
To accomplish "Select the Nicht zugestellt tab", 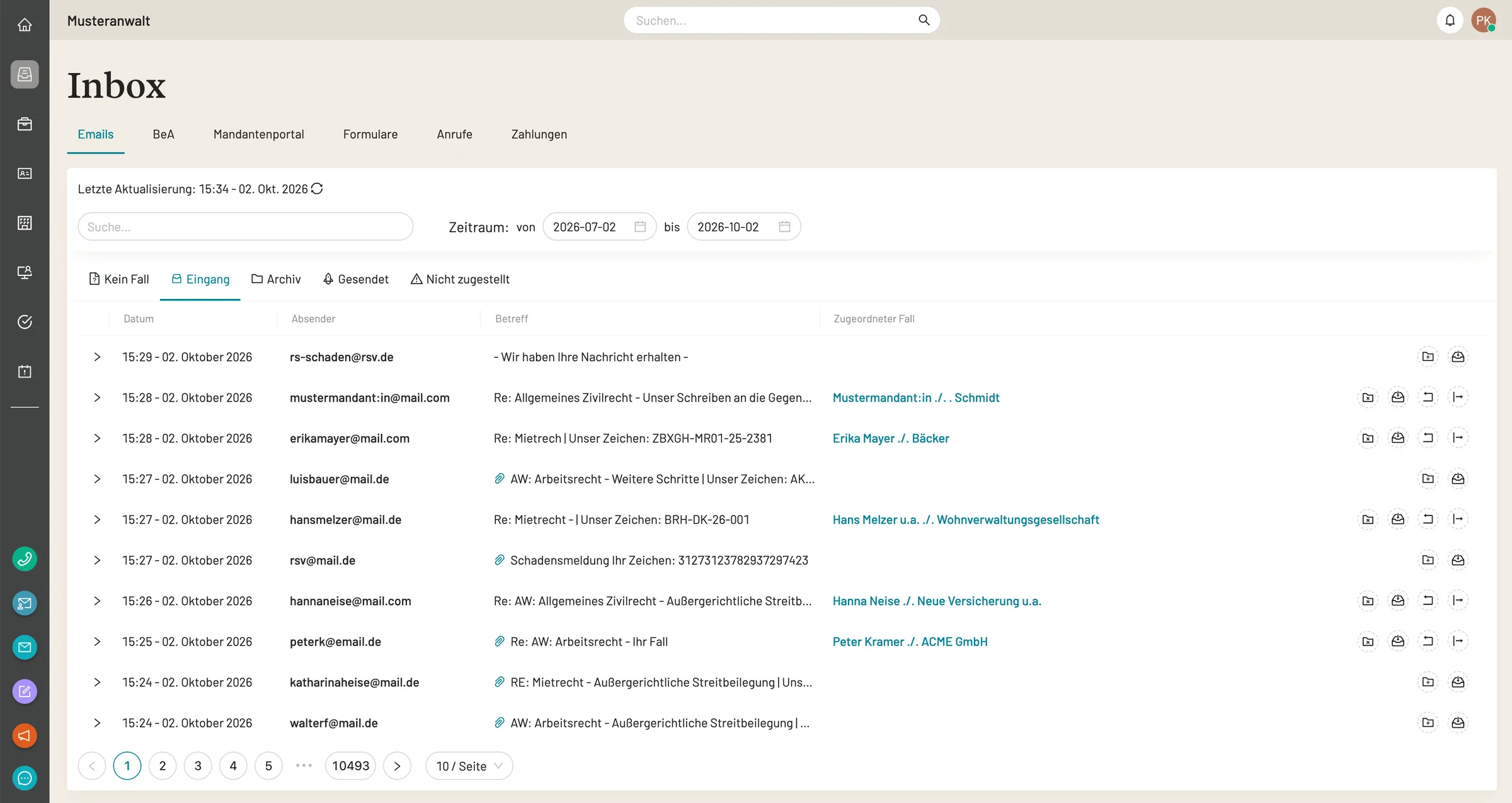I will 460,279.
